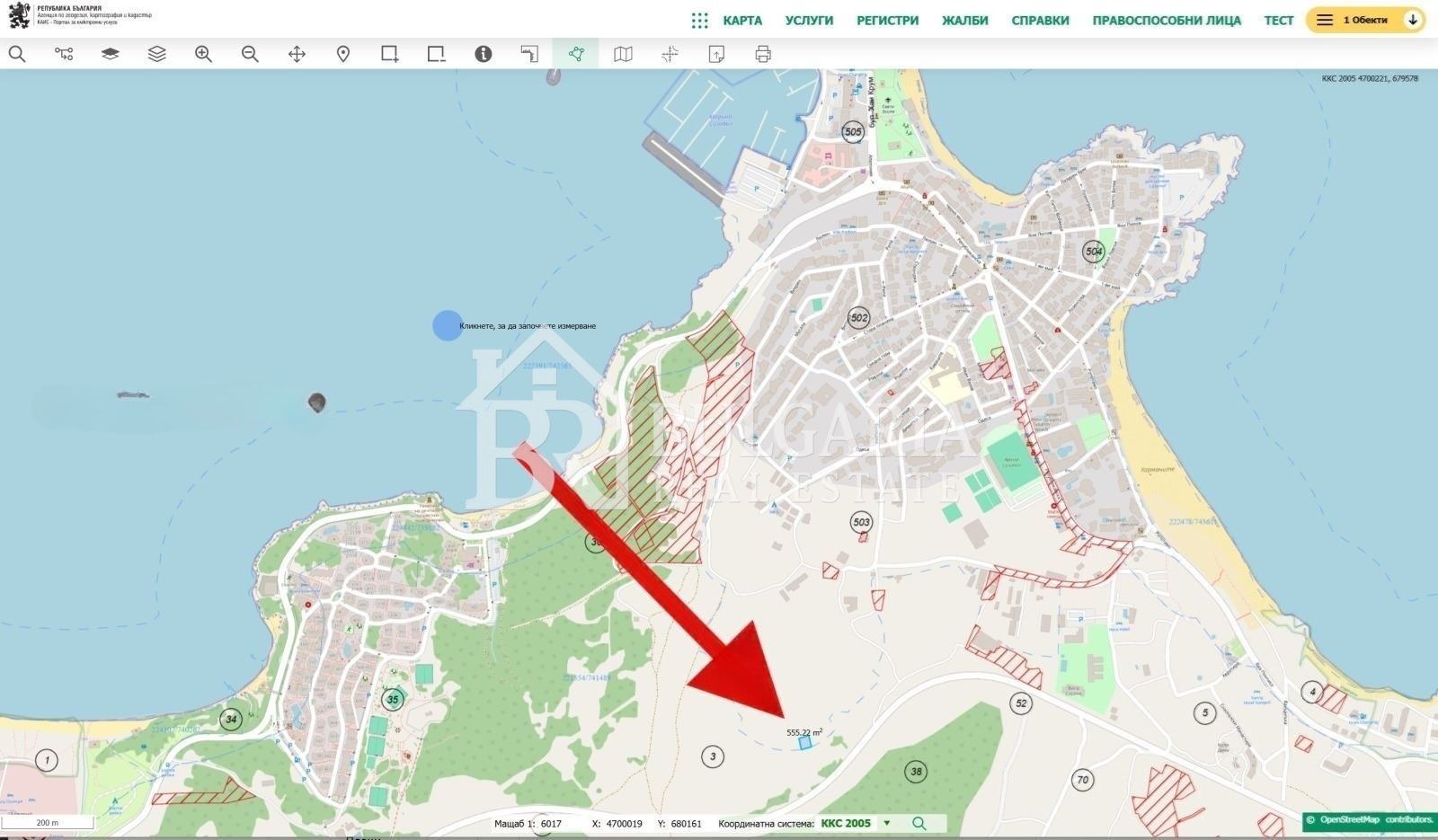The width and height of the screenshot is (1438, 840).
Task: Toggle the polygon measurement tool
Action: coord(576,54)
